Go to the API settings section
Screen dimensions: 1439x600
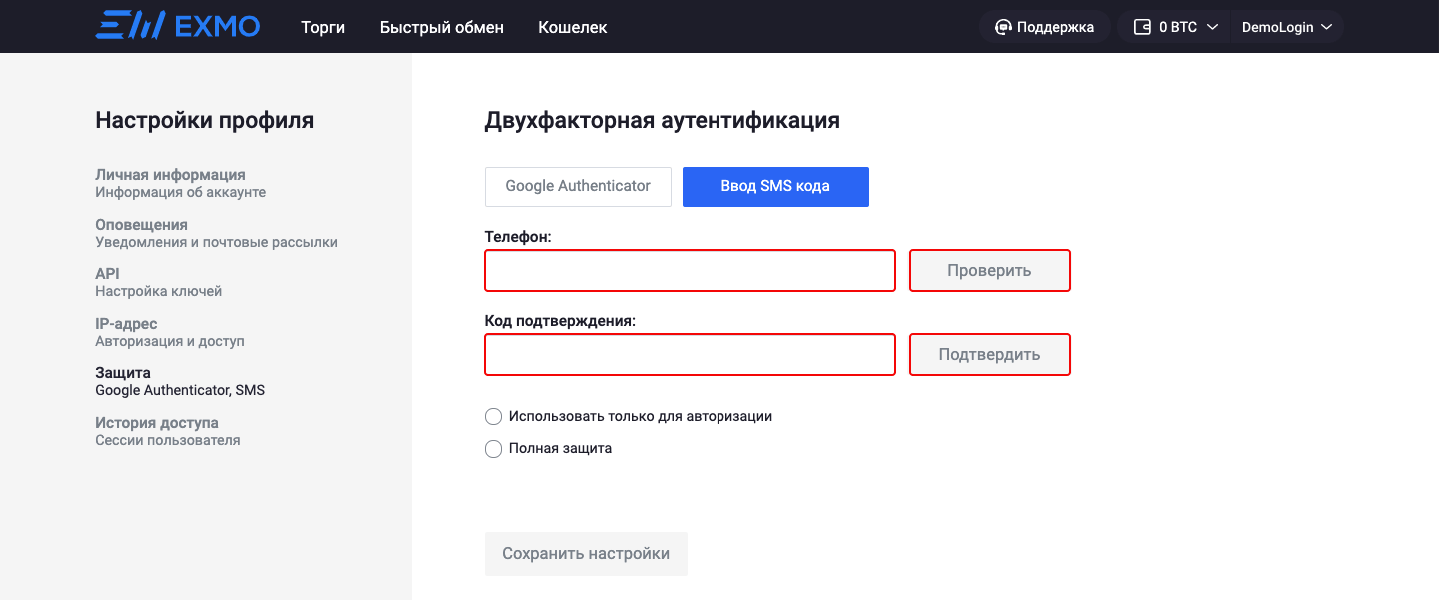107,274
